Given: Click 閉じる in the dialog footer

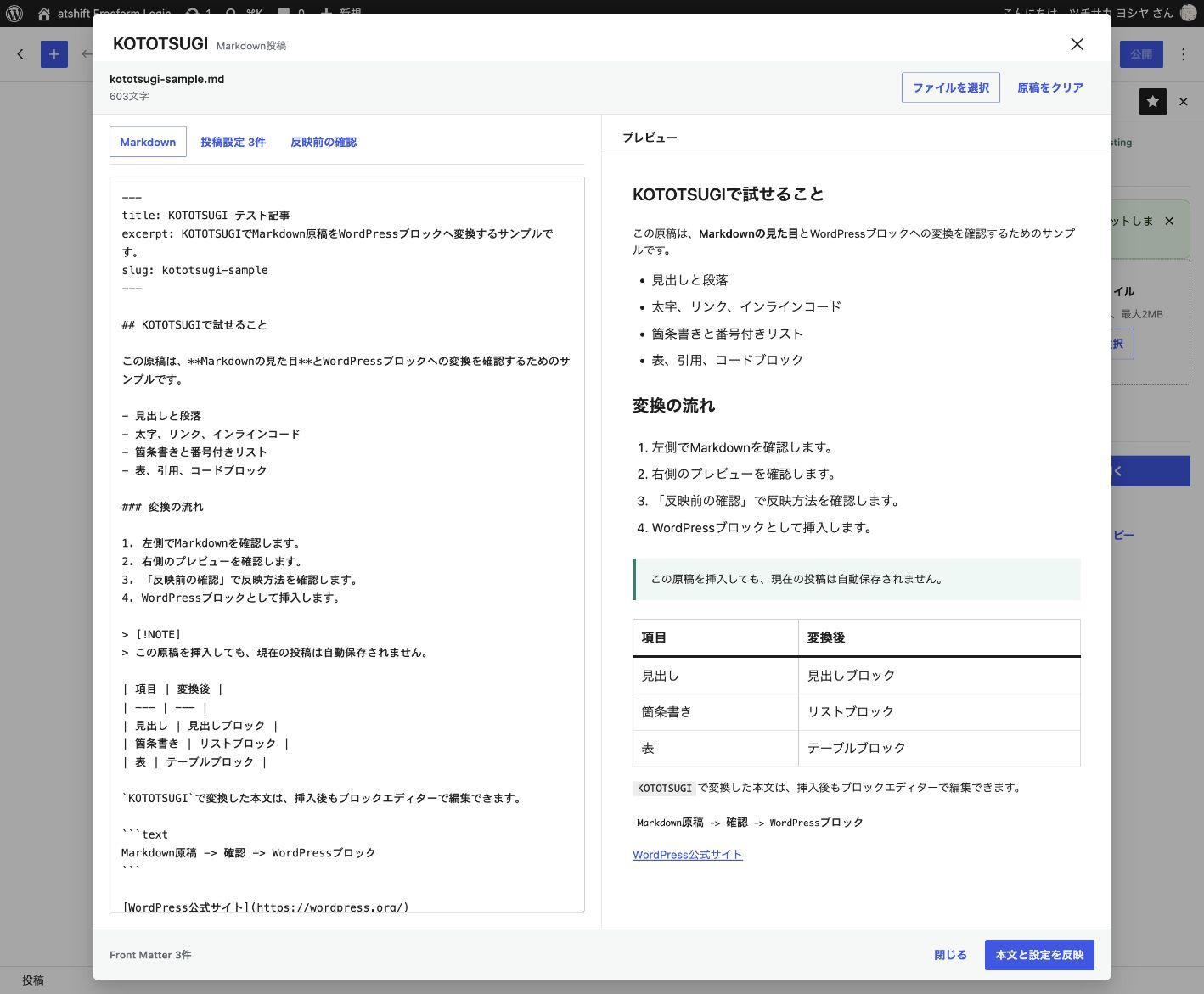Looking at the screenshot, I should [x=950, y=955].
